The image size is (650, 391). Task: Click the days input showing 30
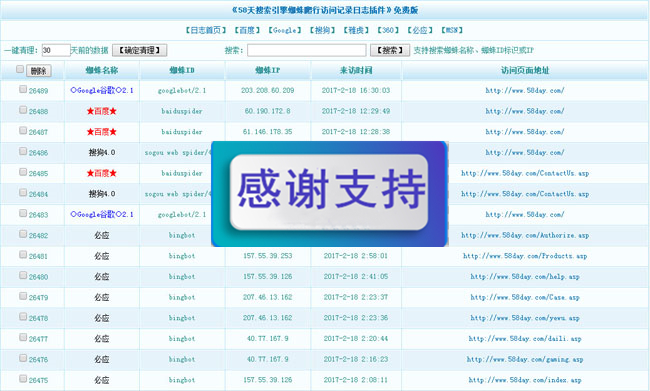click(x=56, y=50)
